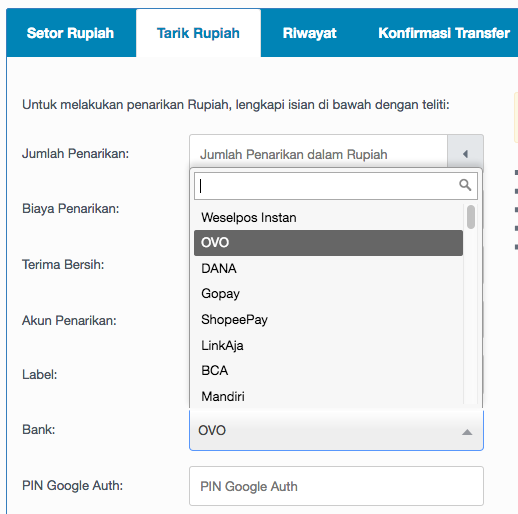Choose BCA in the bank options
This screenshot has height=514, width=518.
tap(328, 370)
